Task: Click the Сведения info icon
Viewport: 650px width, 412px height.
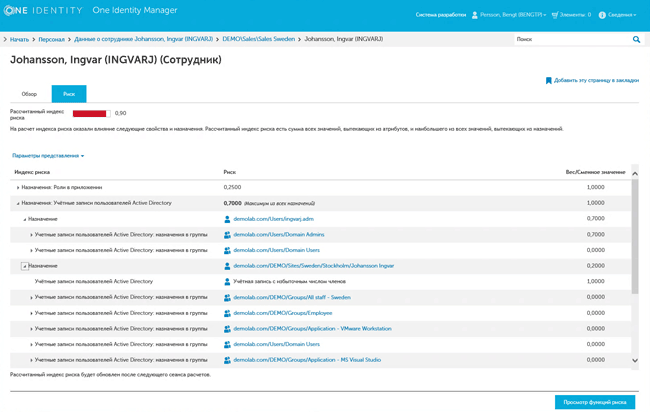Action: (x=602, y=15)
